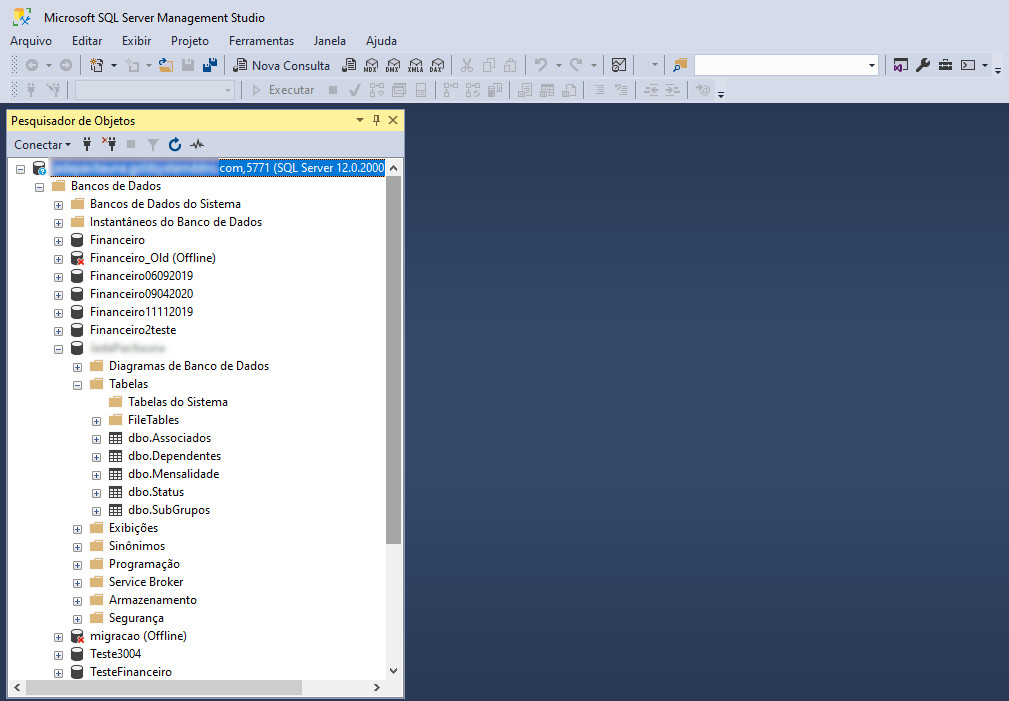This screenshot has width=1009, height=701.
Task: Click the horizontal scrollbar right arrow
Action: click(x=377, y=687)
